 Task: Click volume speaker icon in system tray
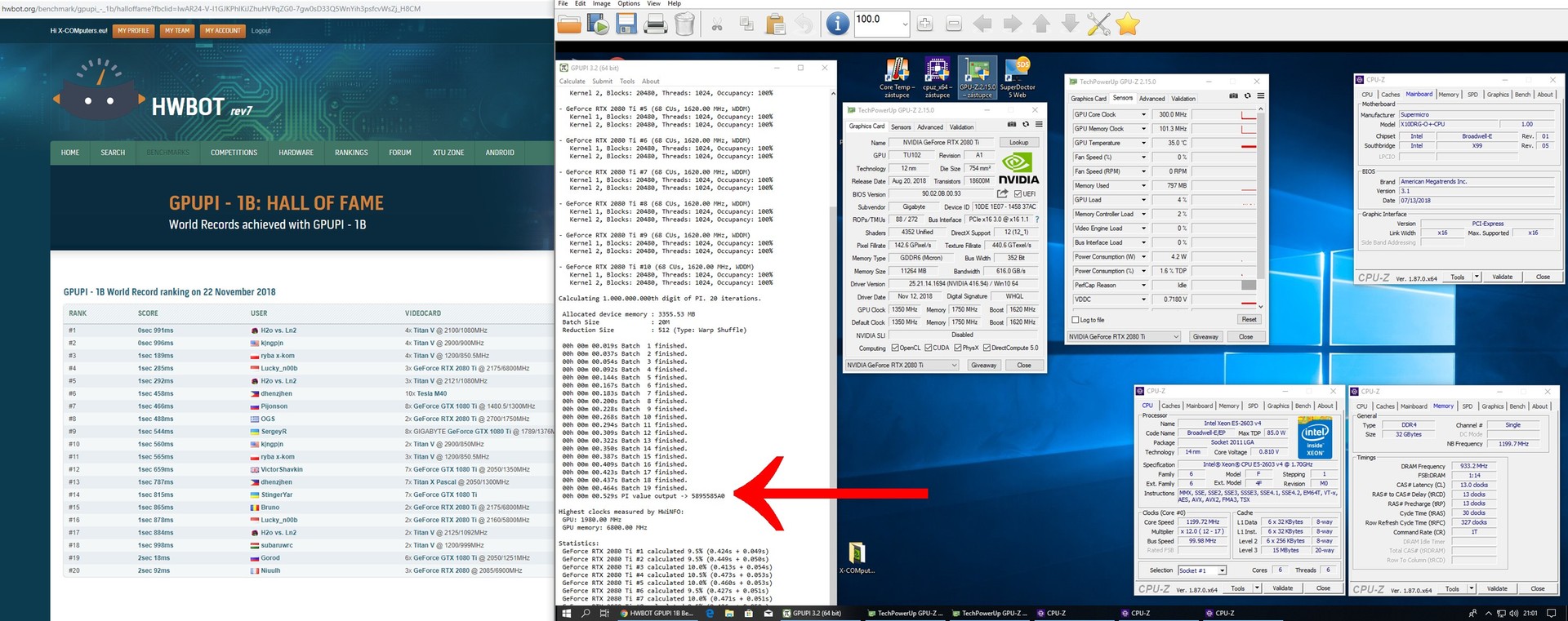tap(1513, 613)
